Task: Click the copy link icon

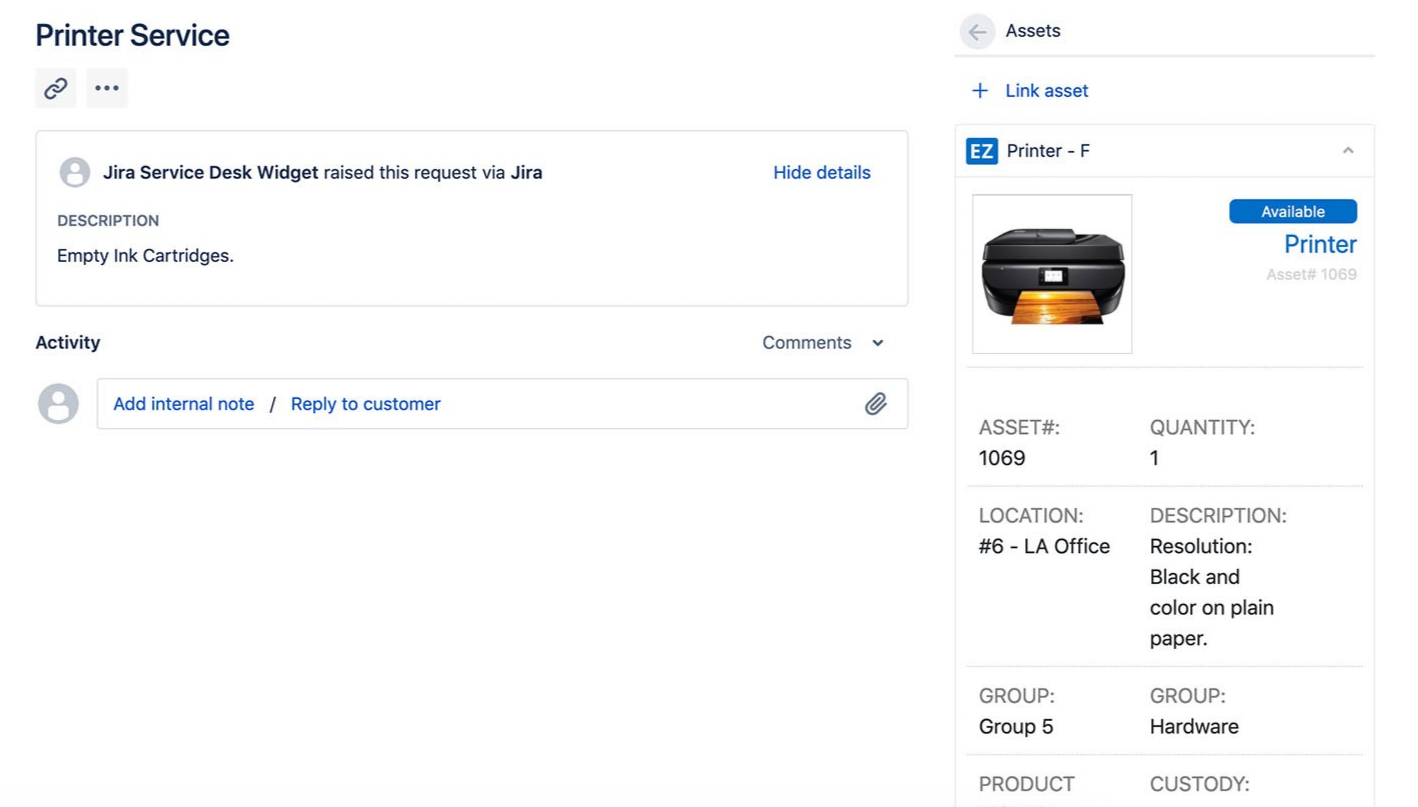Action: 56,88
